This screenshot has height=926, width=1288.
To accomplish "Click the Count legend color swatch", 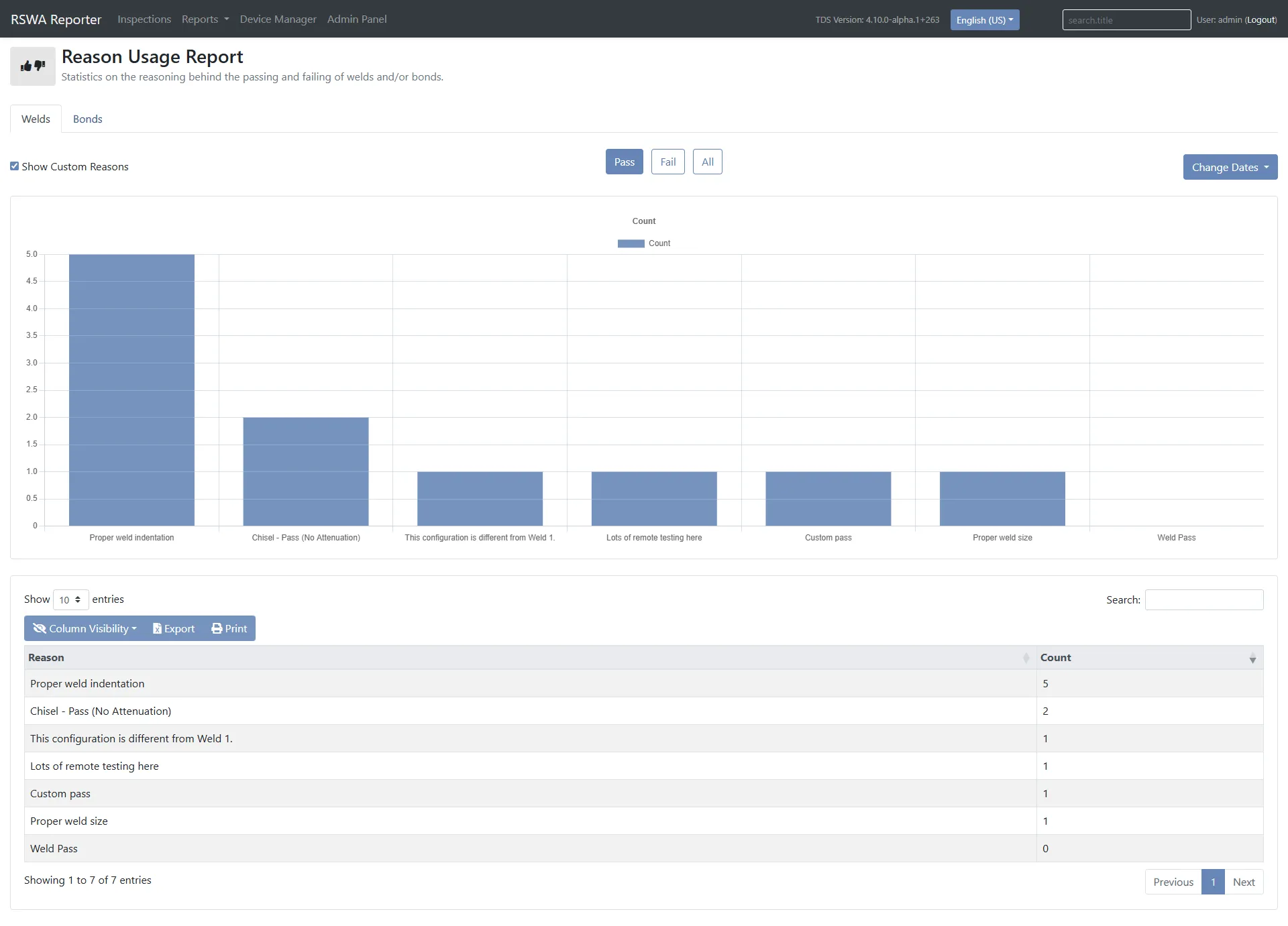I will coord(631,243).
